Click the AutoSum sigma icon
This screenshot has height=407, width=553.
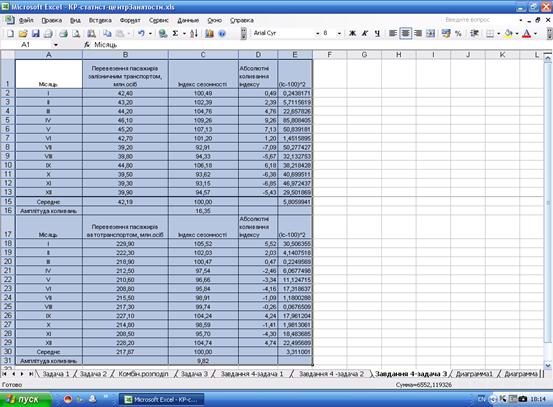(x=175, y=34)
